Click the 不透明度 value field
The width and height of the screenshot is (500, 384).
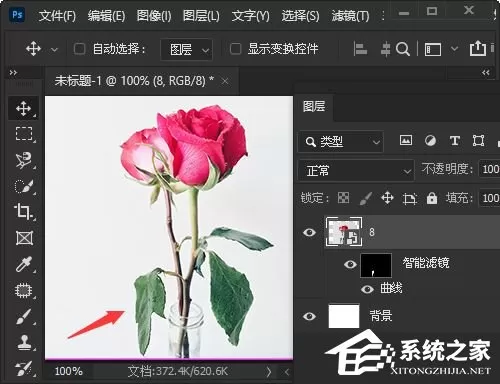[489, 169]
